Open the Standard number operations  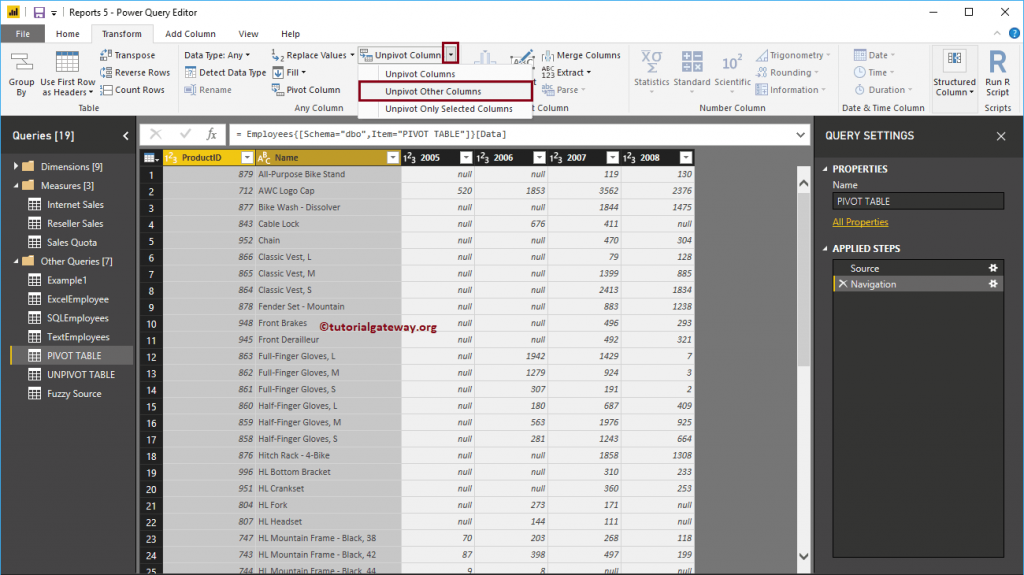[x=692, y=72]
